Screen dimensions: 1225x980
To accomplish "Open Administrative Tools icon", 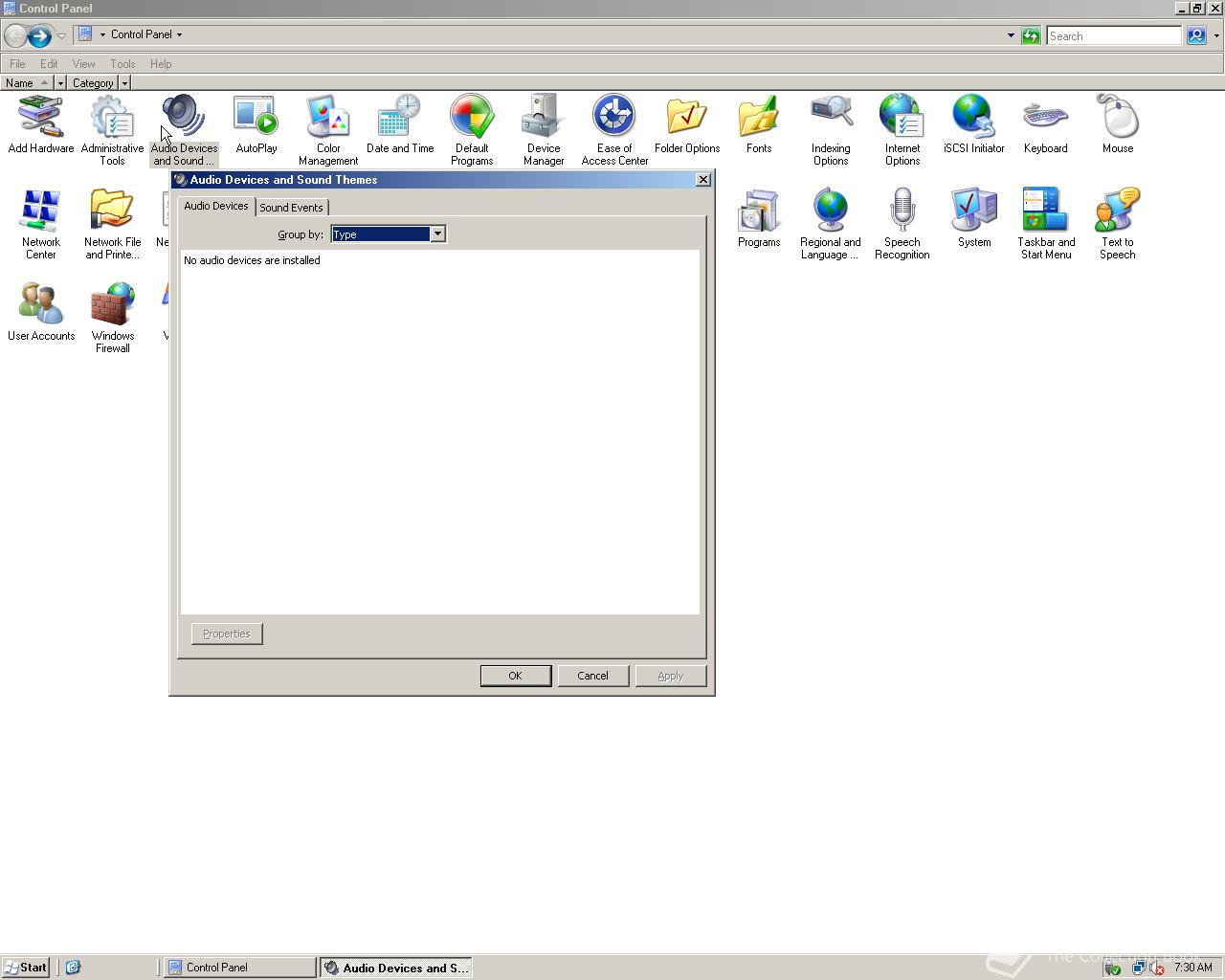I will (x=112, y=130).
